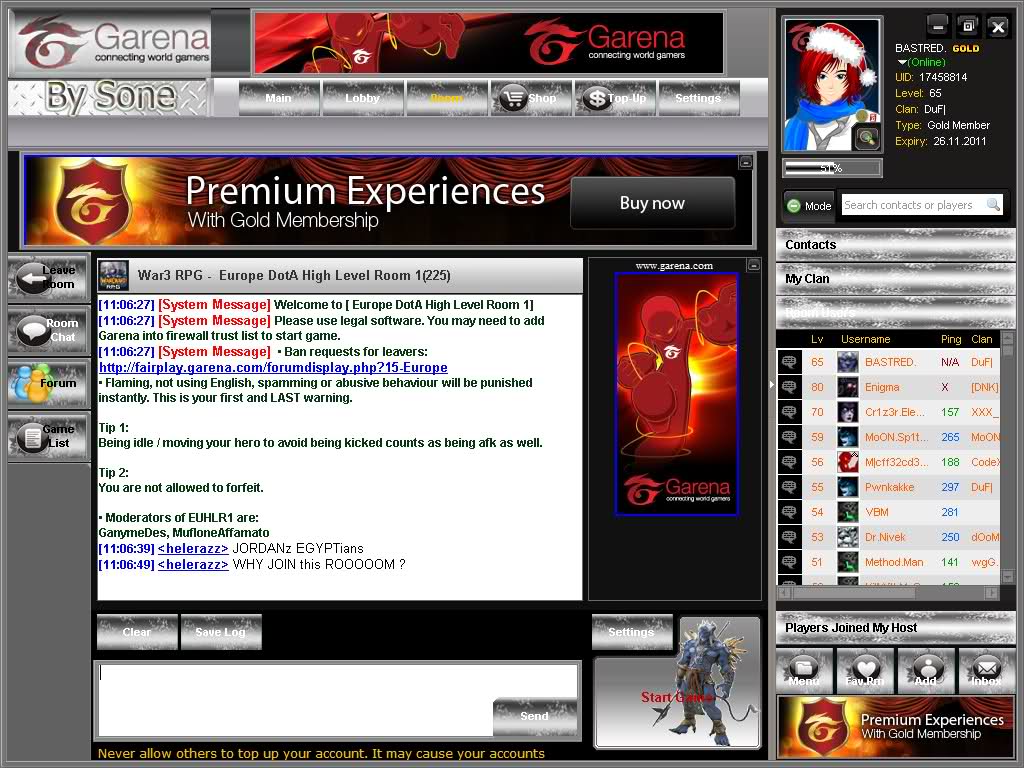Click chat icon beside Dr.Nivek row
The width and height of the screenshot is (1024, 768).
click(789, 537)
